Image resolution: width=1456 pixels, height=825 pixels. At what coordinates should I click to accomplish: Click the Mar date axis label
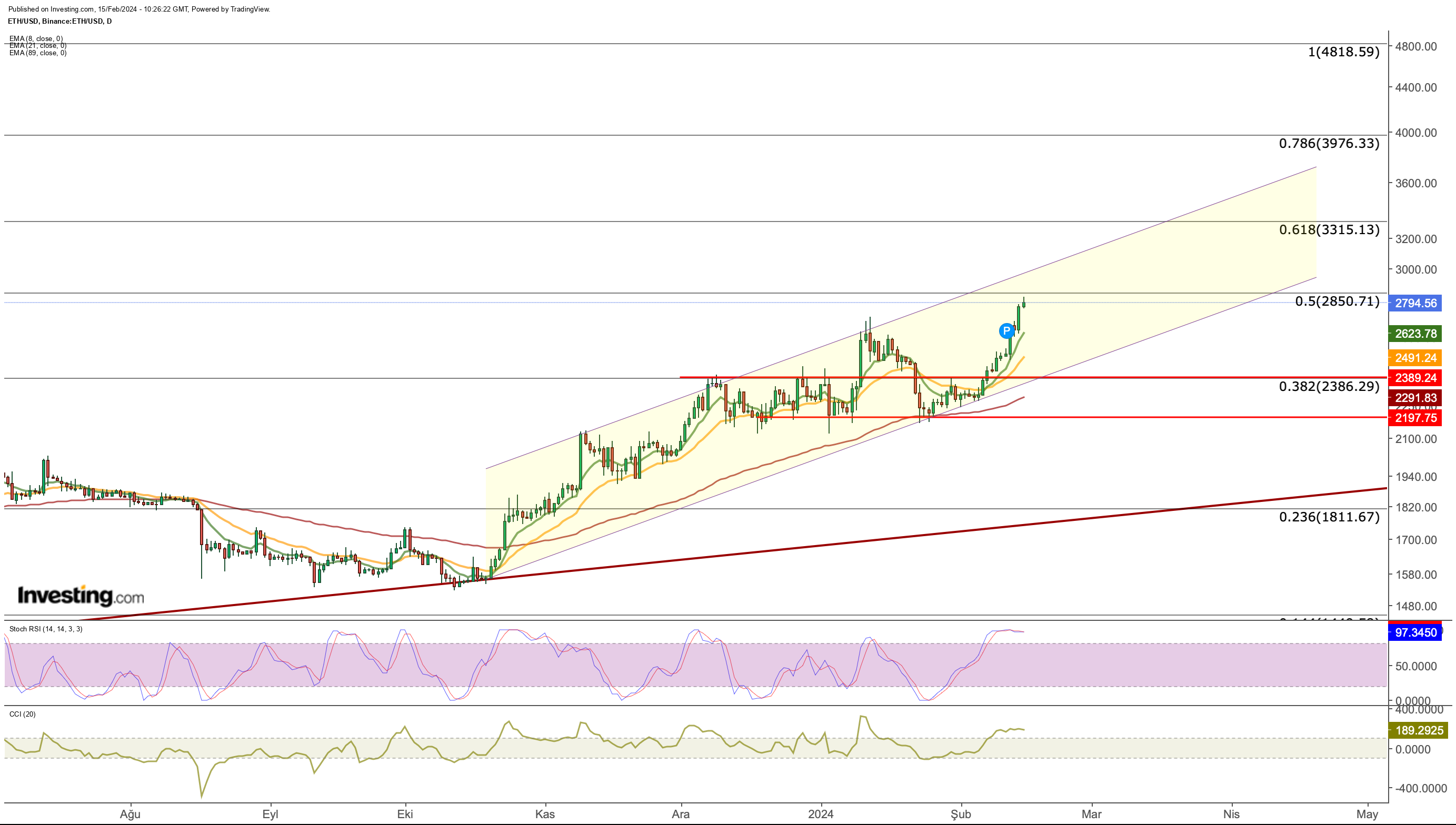point(1092,814)
